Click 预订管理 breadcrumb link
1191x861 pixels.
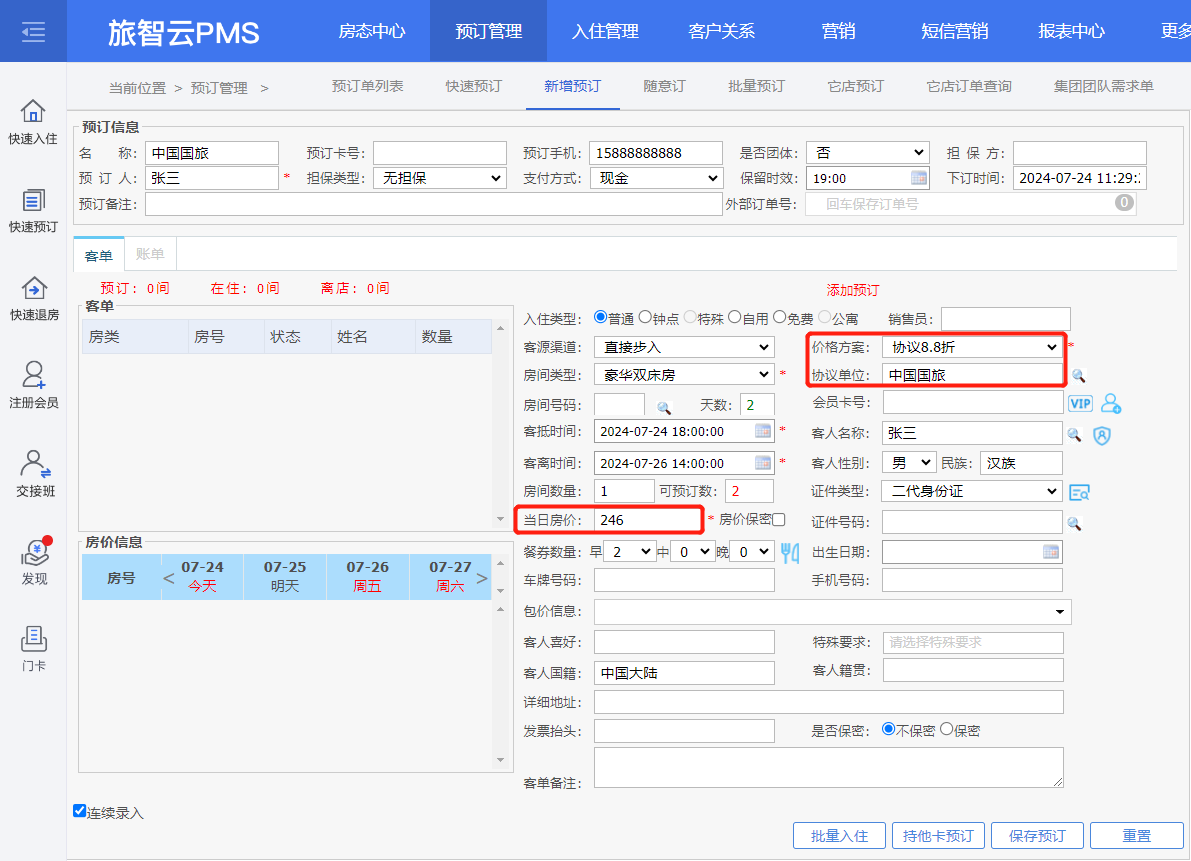219,88
